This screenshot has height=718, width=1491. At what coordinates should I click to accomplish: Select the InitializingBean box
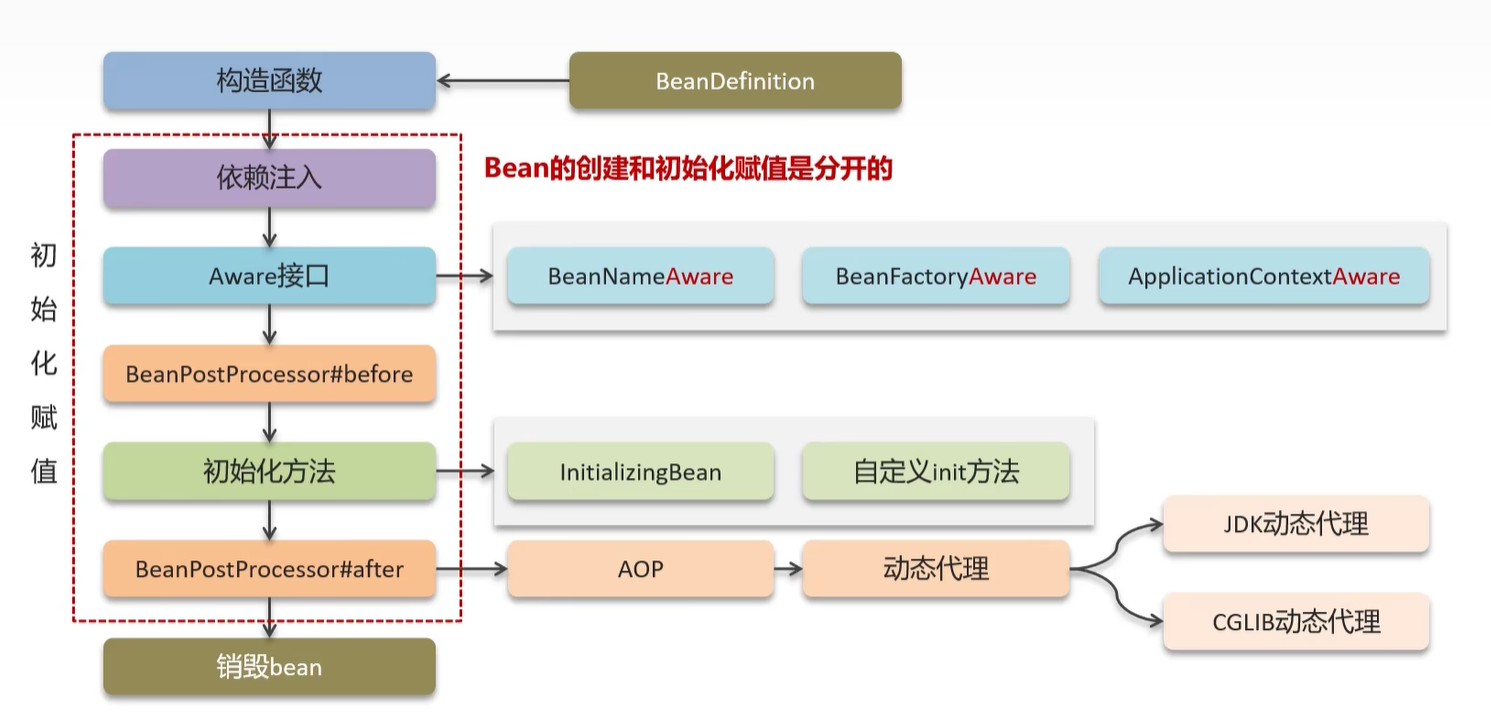[x=641, y=471]
